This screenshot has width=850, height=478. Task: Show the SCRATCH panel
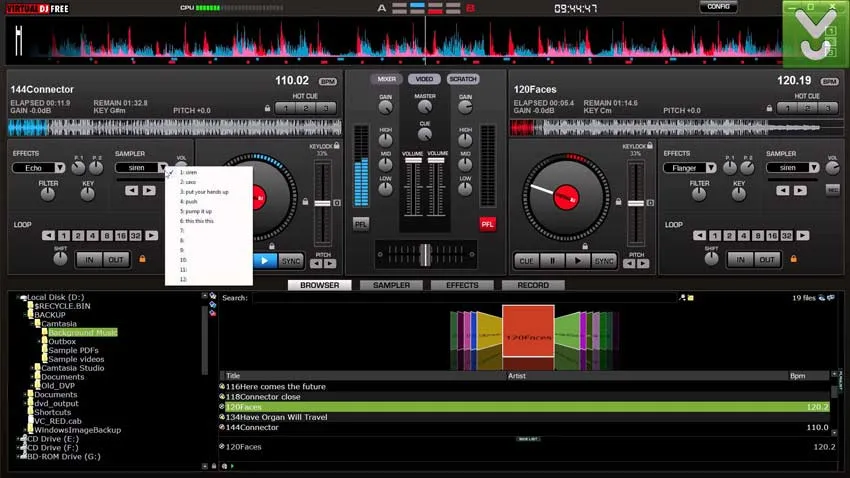[462, 79]
